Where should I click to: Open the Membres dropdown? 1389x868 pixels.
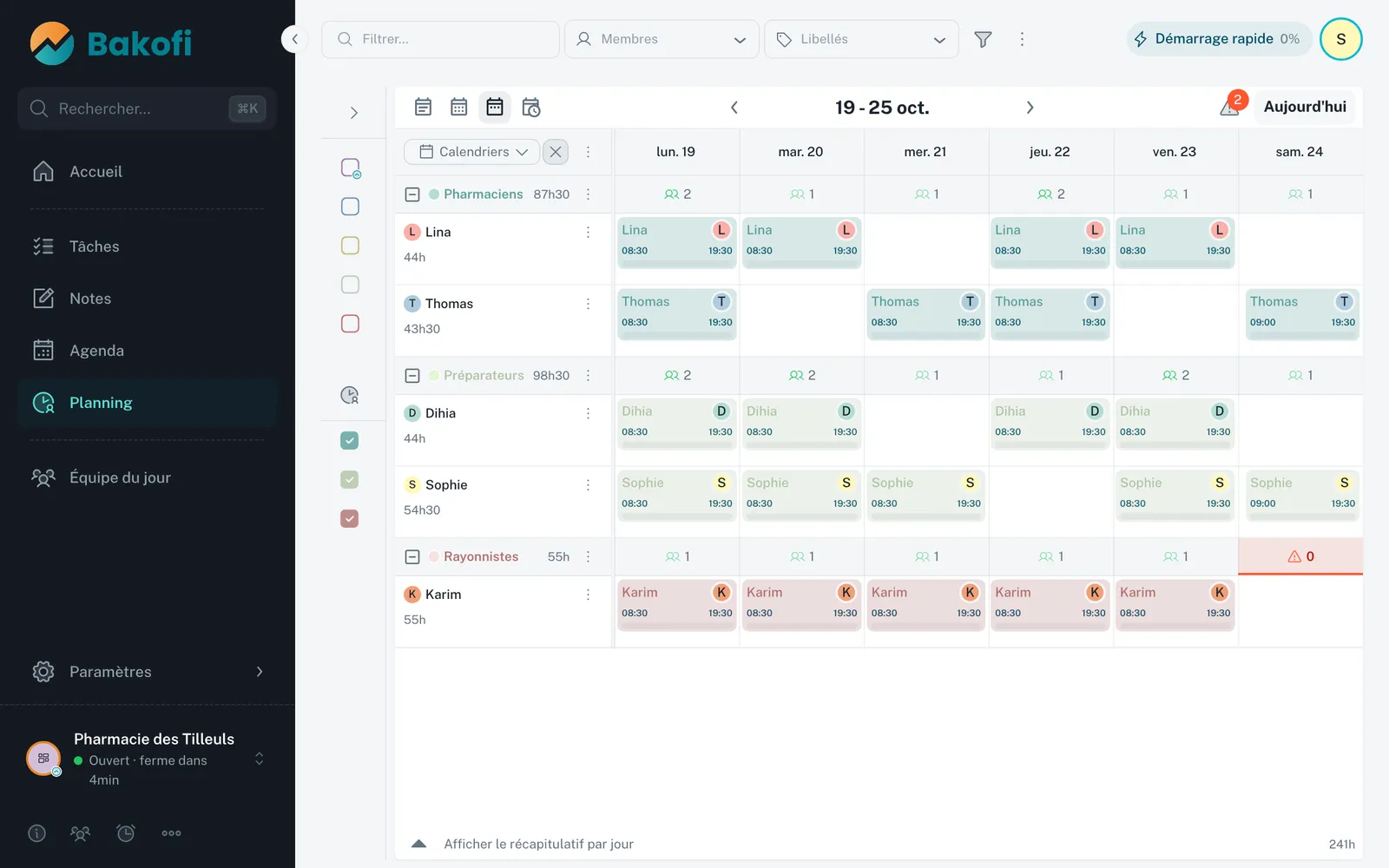click(x=662, y=39)
